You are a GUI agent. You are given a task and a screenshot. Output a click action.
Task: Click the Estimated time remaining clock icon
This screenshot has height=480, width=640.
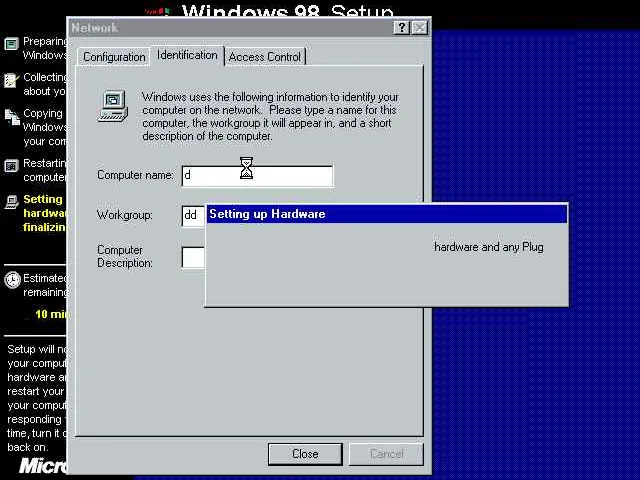12,280
